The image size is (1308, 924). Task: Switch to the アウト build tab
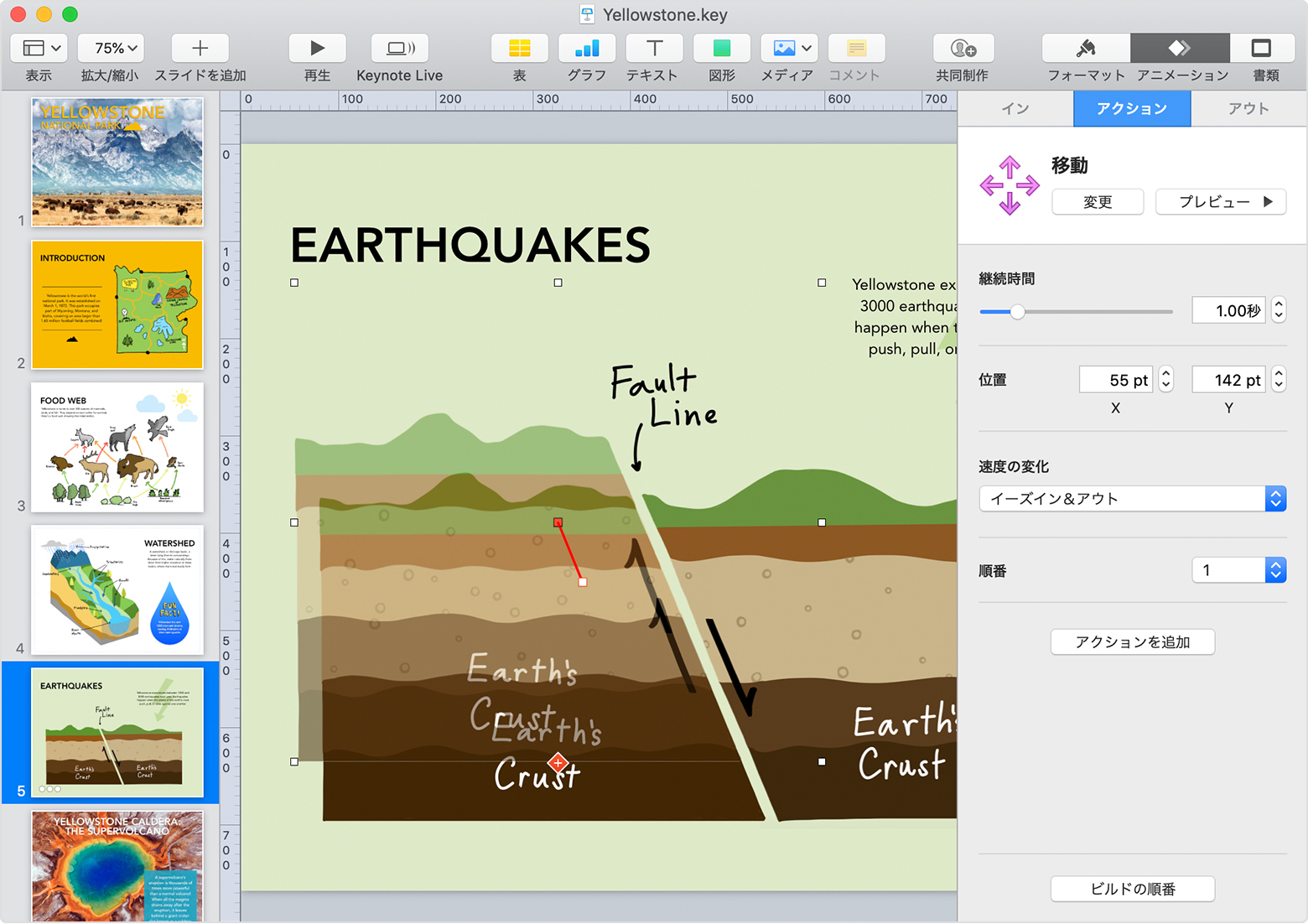click(x=1248, y=109)
